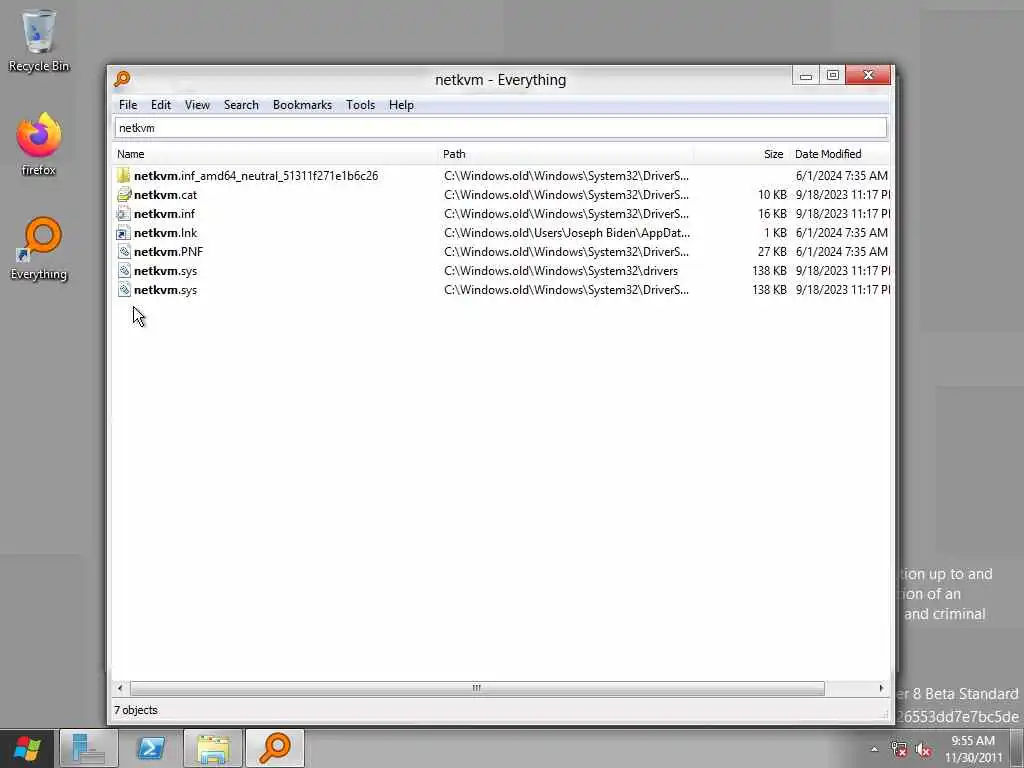Select netkvm.sys with 138 KB in DriverS... path
Image resolution: width=1024 pixels, height=768 pixels.
tap(165, 290)
